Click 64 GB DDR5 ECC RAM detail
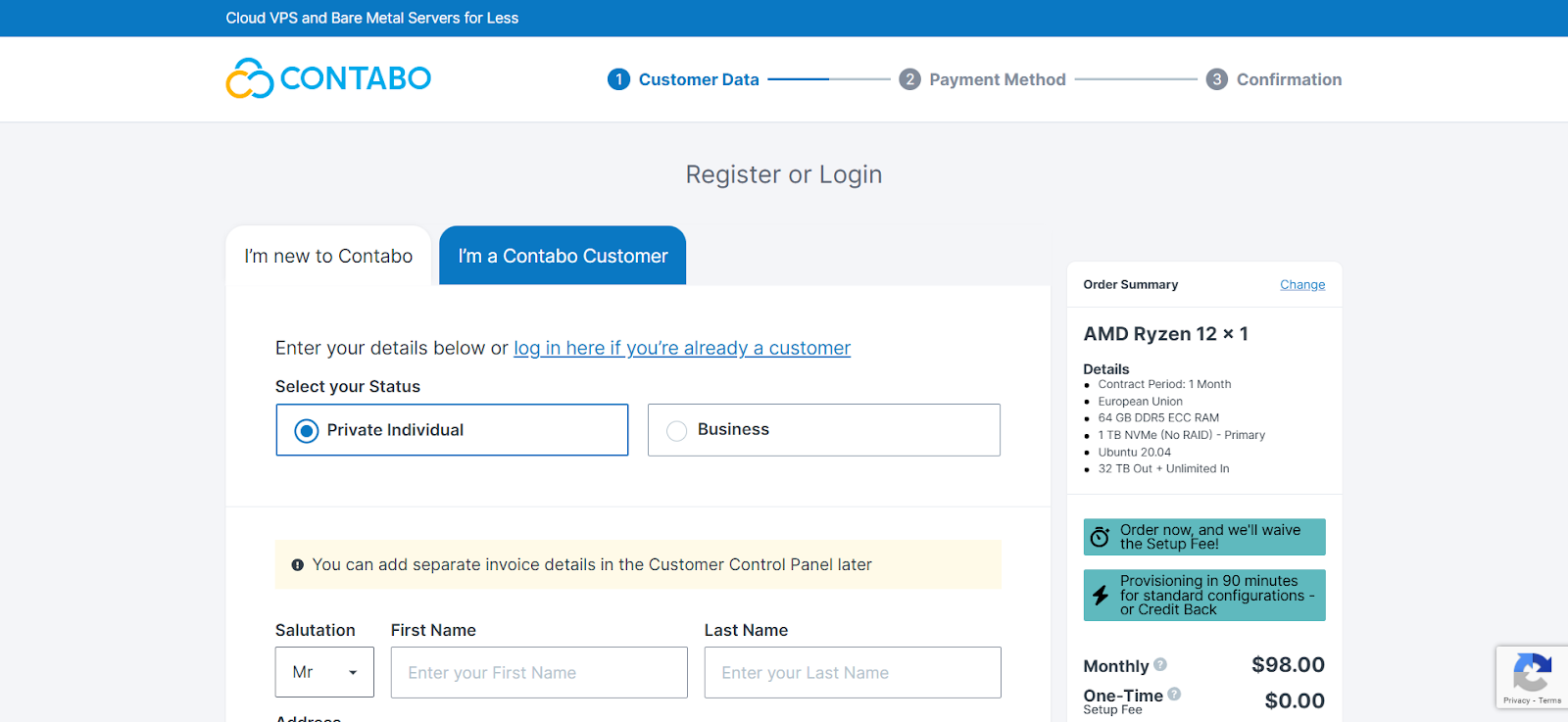 pyautogui.click(x=1158, y=417)
